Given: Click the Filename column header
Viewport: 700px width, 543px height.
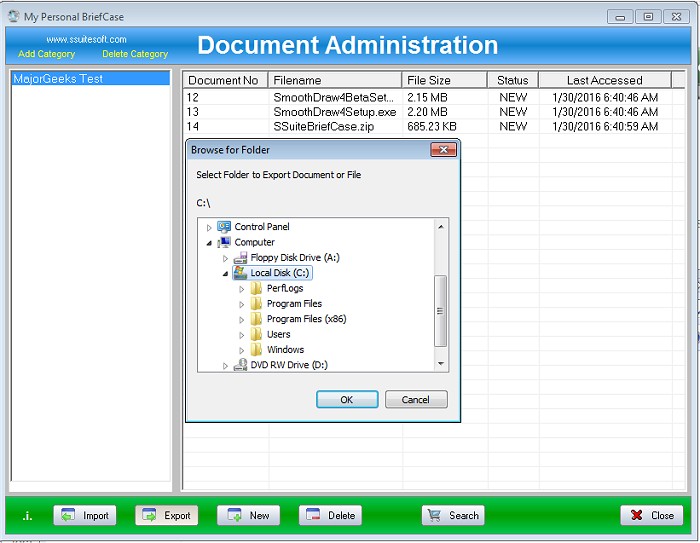Looking at the screenshot, I should 334,80.
